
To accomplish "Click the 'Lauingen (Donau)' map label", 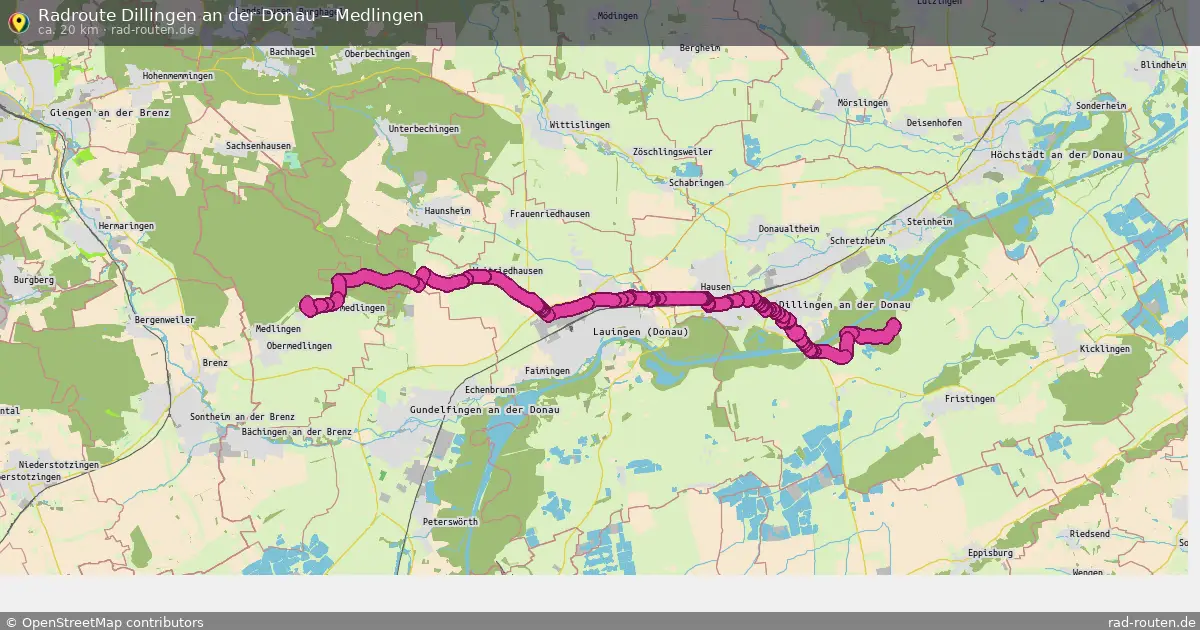I will [640, 332].
